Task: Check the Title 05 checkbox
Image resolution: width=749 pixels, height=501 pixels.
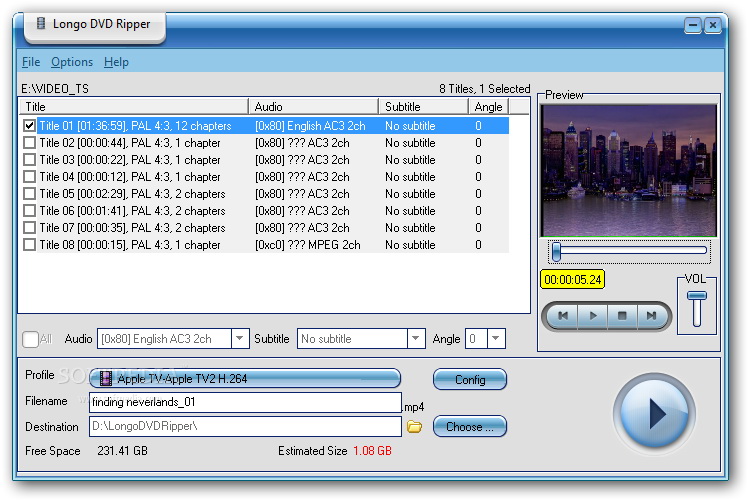Action: 29,194
